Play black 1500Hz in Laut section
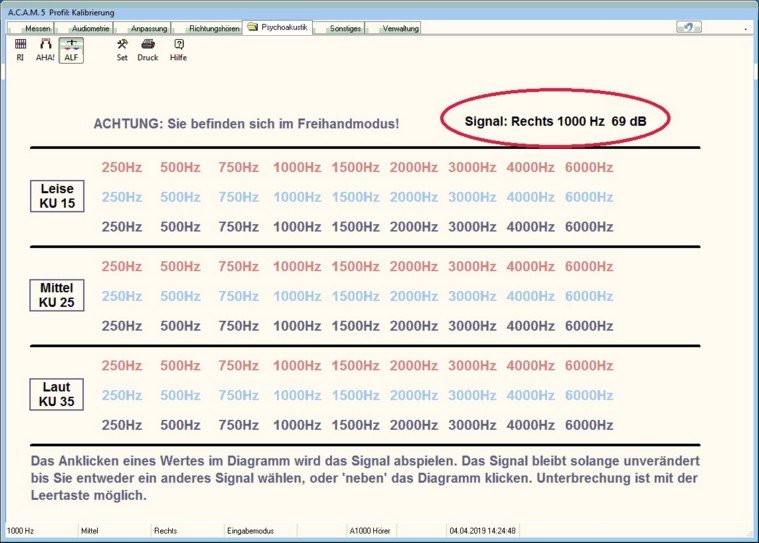Viewport: 759px width, 543px height. [x=355, y=425]
